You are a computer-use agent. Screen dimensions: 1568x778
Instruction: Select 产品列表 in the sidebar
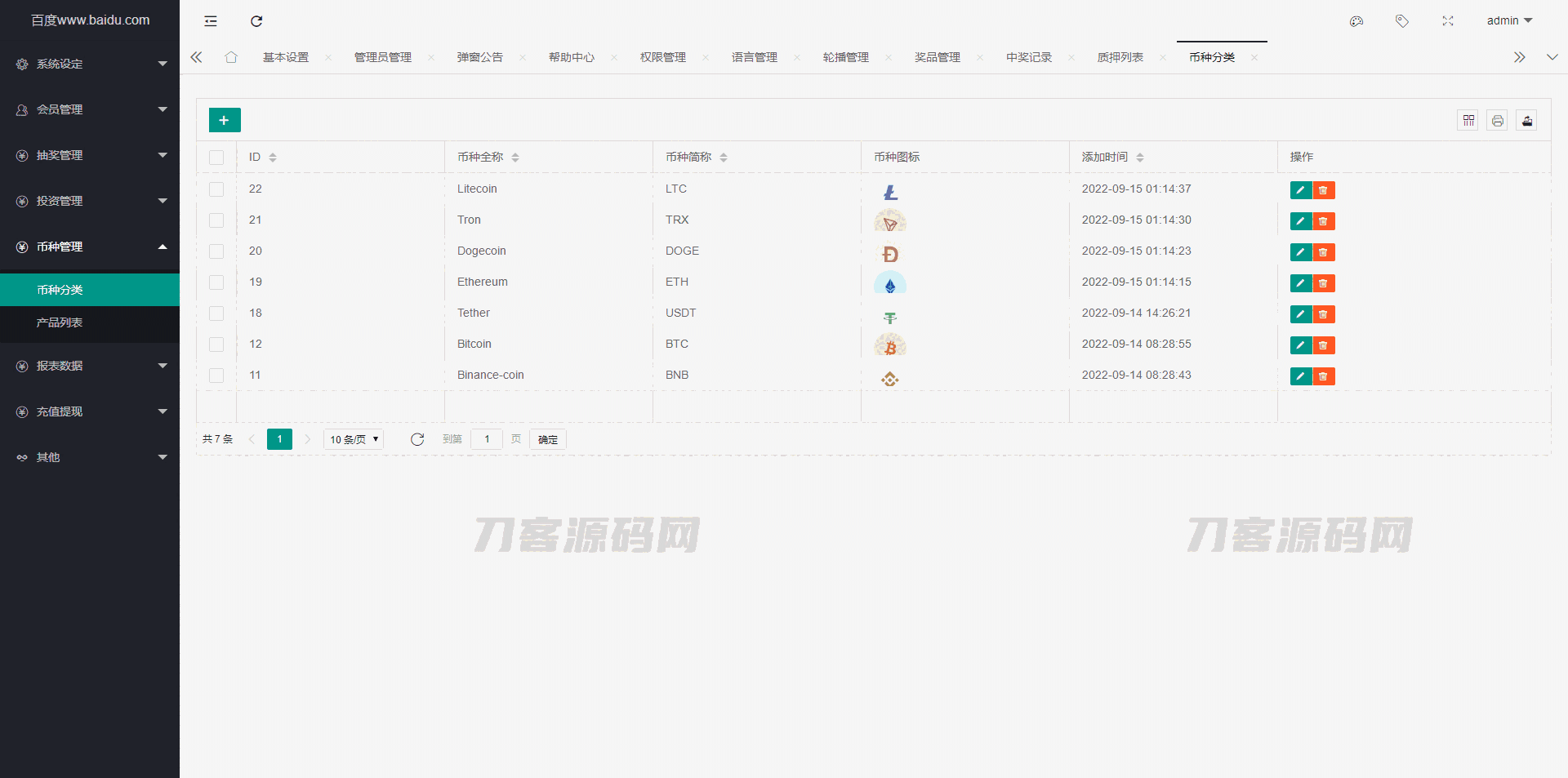click(60, 322)
